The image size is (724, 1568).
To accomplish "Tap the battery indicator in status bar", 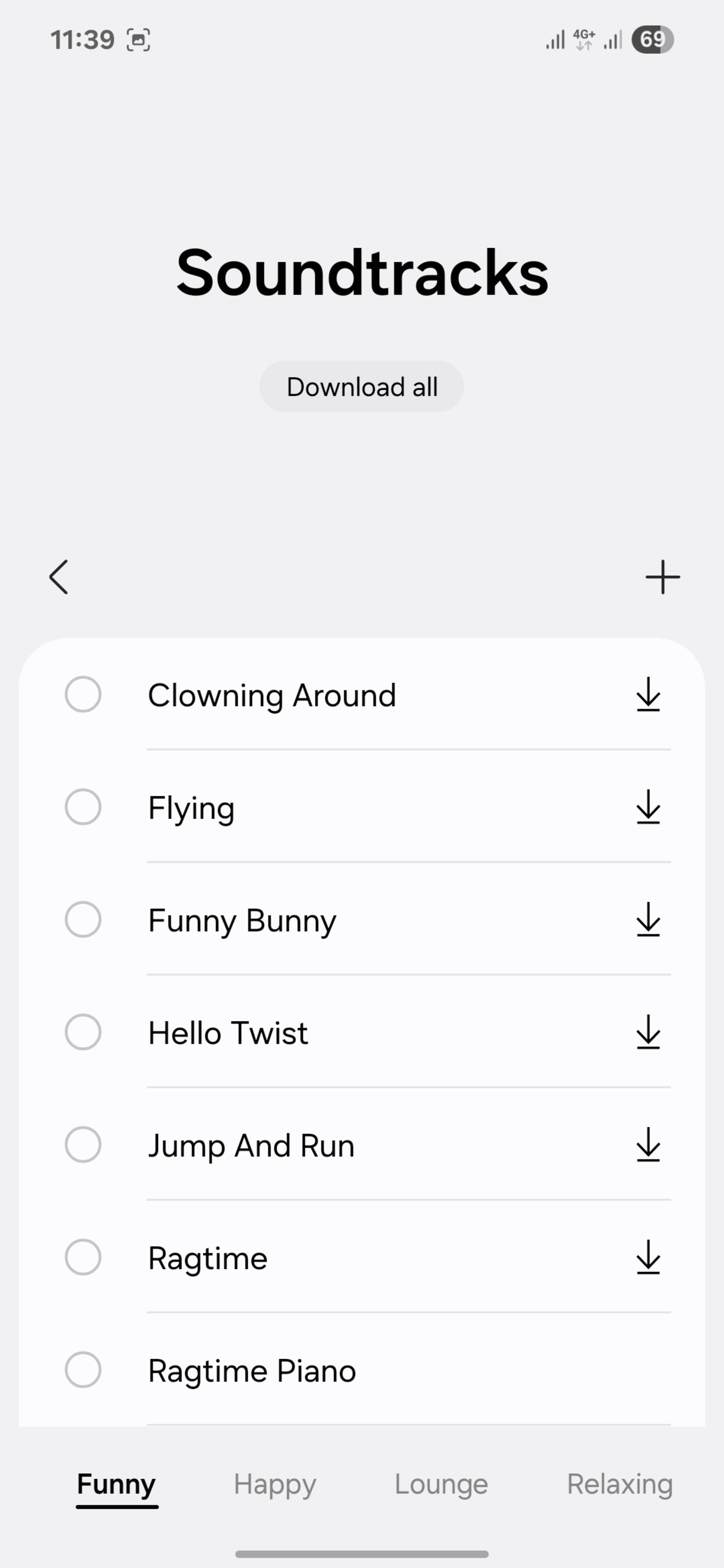I will pos(652,40).
